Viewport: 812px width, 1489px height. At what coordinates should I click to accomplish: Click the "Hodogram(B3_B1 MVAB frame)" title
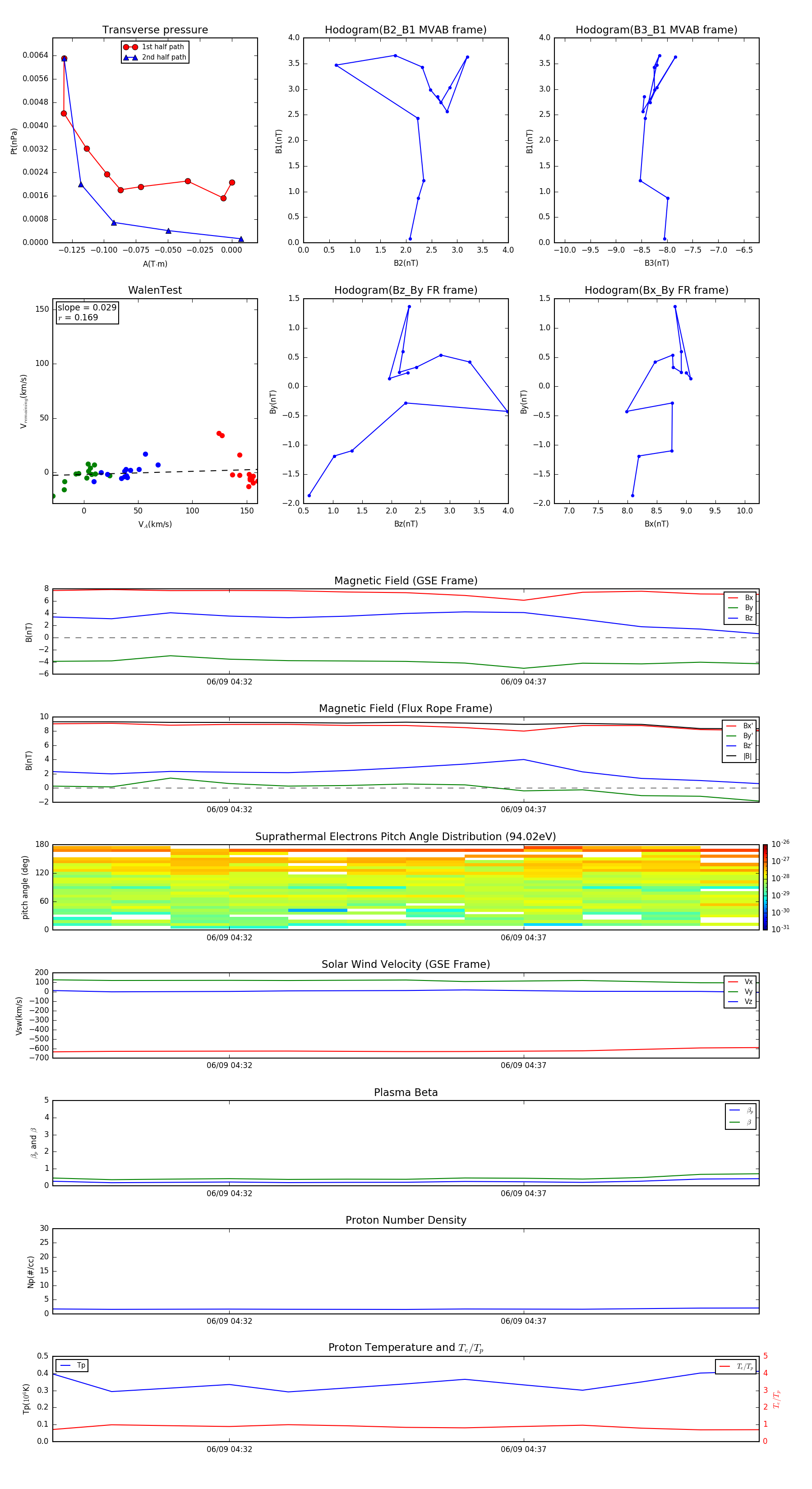656,30
